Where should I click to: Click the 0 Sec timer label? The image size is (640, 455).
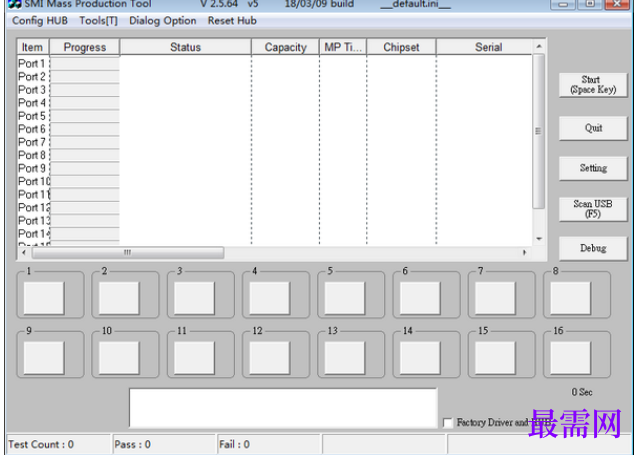click(x=582, y=392)
